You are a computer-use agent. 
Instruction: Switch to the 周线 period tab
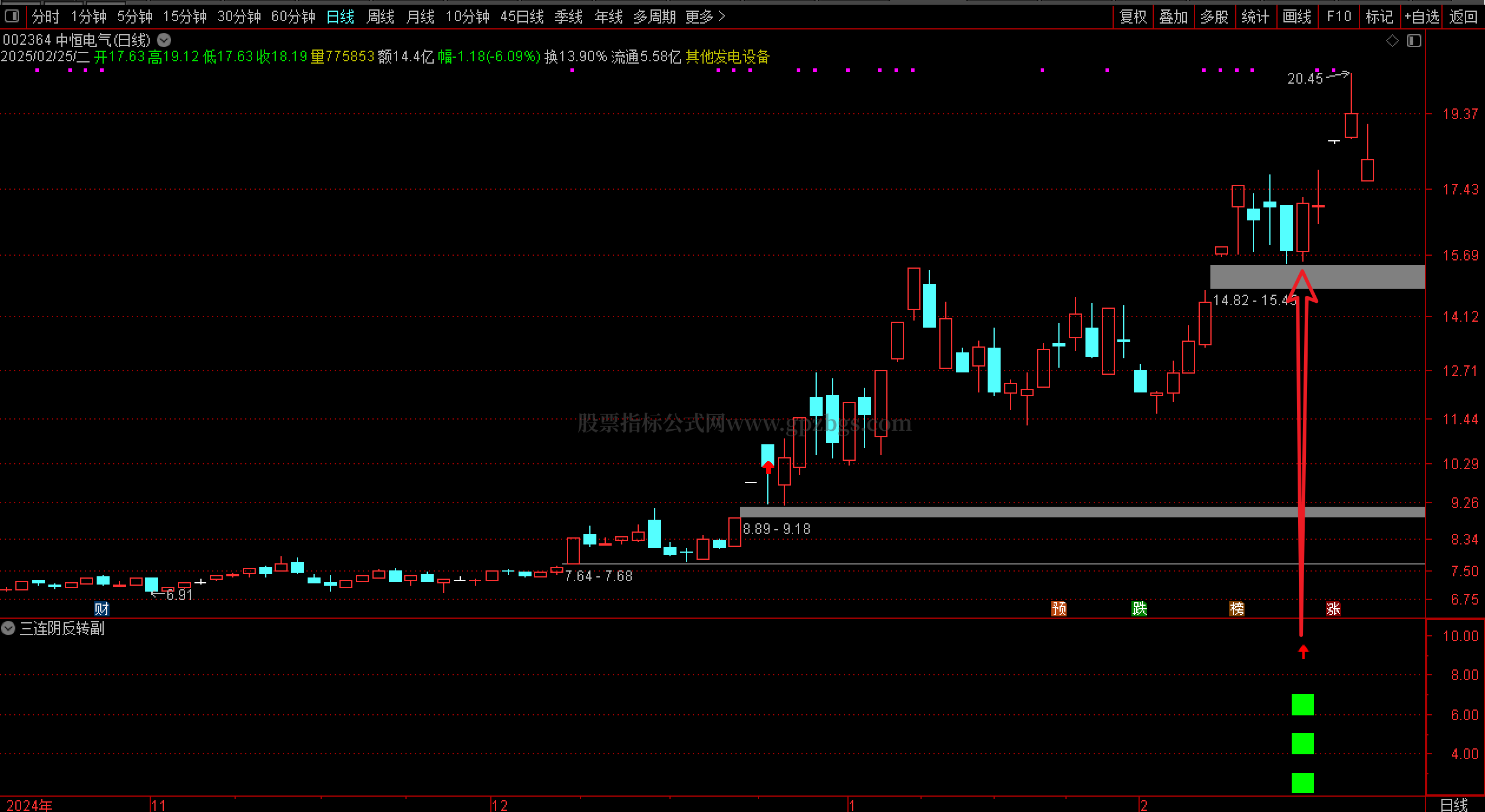point(380,16)
